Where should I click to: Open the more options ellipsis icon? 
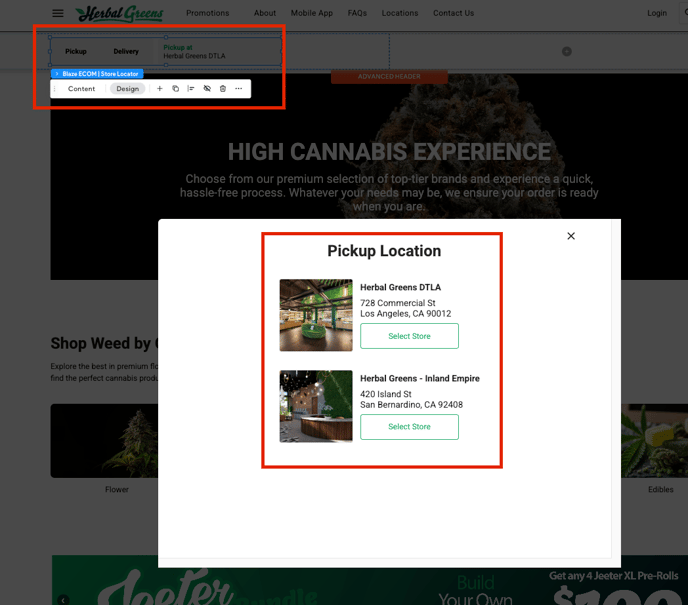tap(238, 89)
